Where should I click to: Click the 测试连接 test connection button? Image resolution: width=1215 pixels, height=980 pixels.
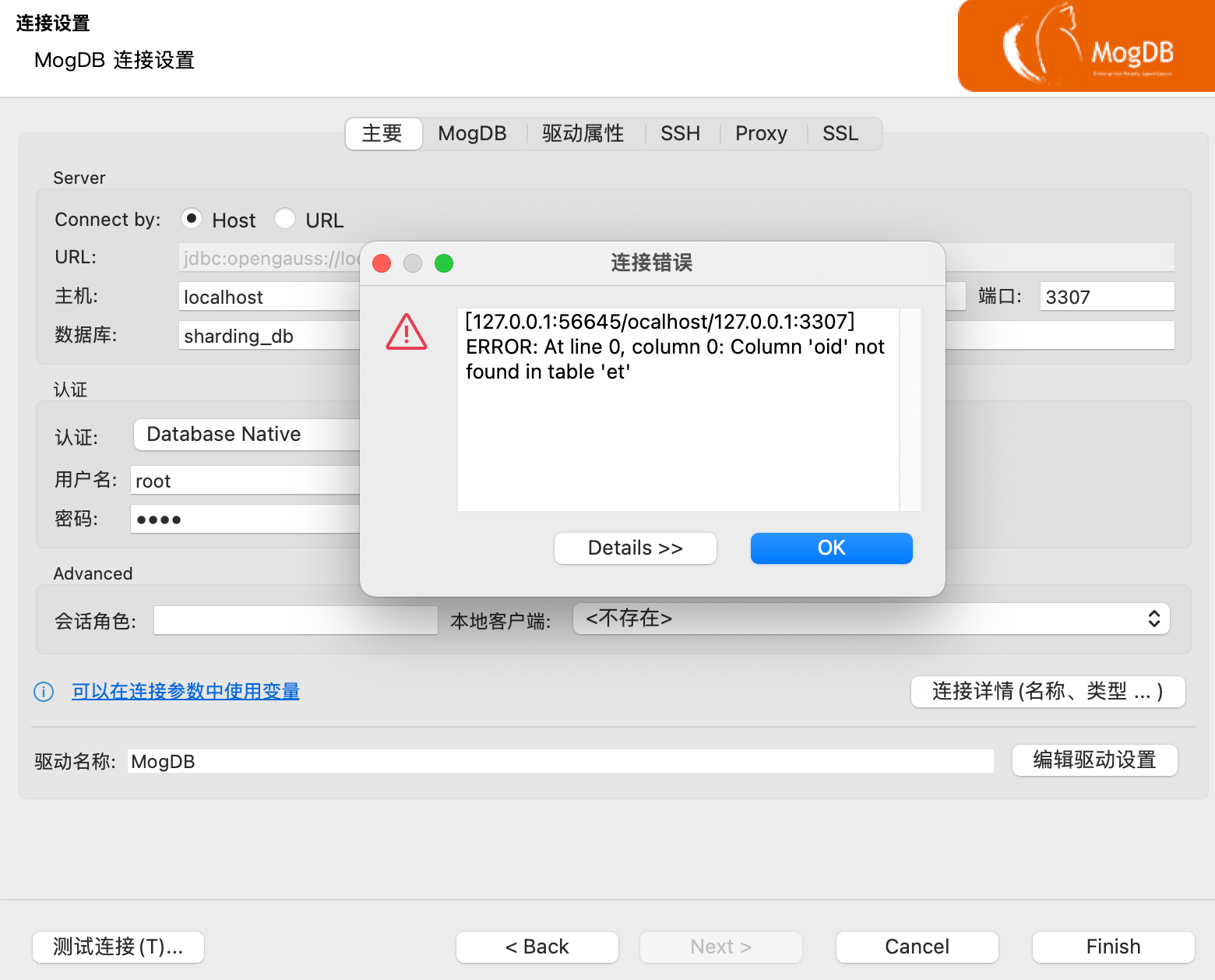(x=118, y=947)
